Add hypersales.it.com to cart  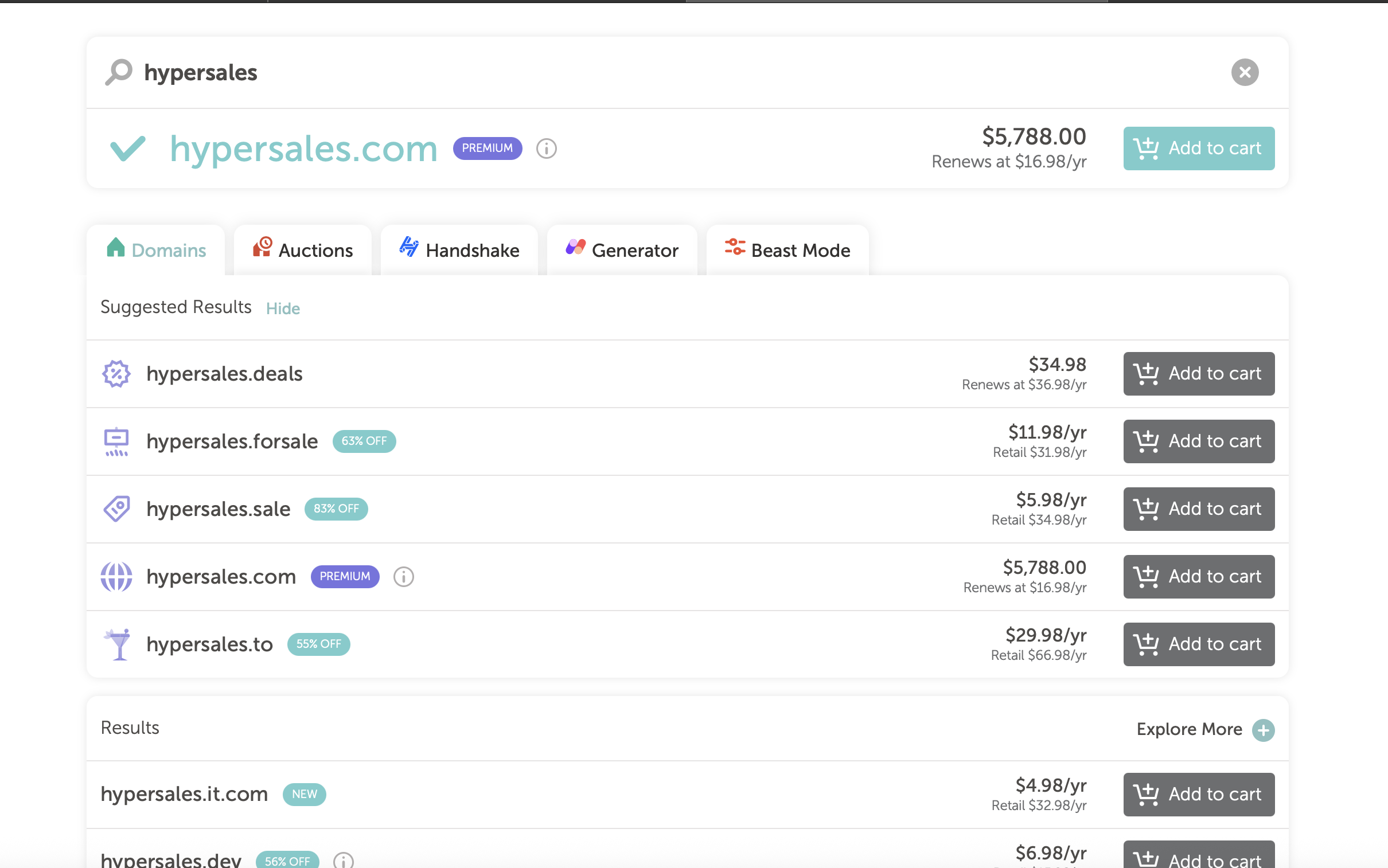point(1199,795)
